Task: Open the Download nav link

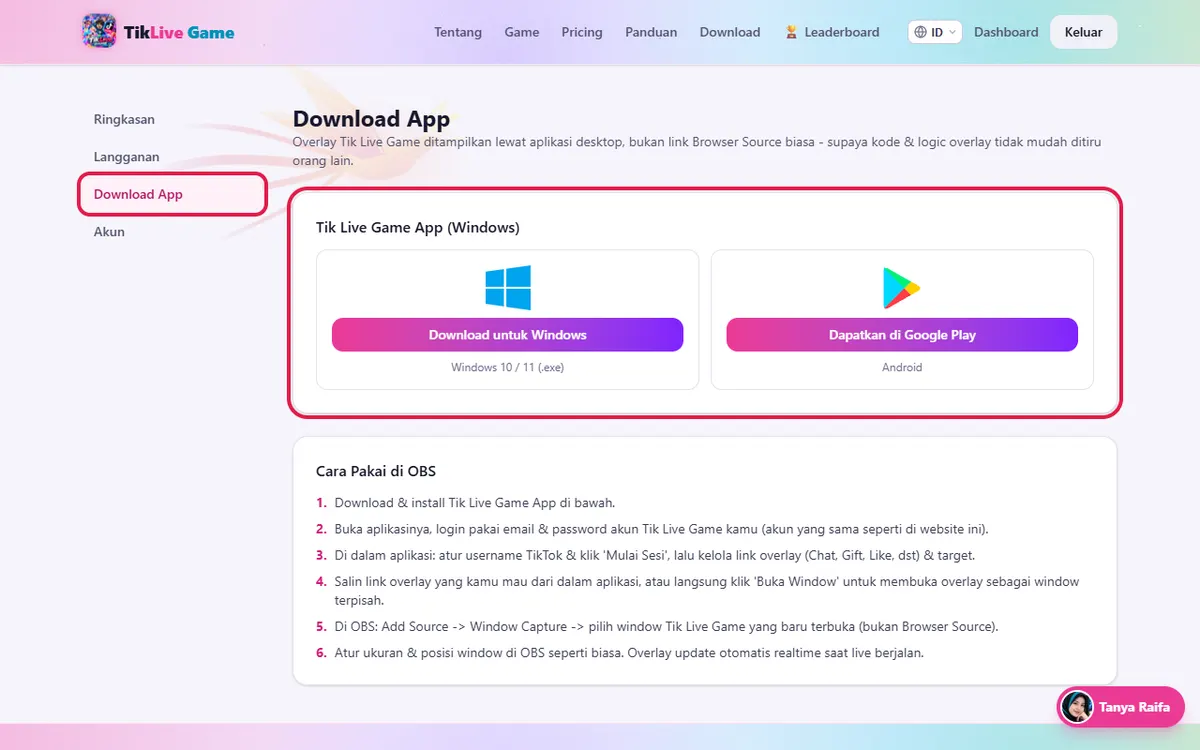Action: click(730, 32)
